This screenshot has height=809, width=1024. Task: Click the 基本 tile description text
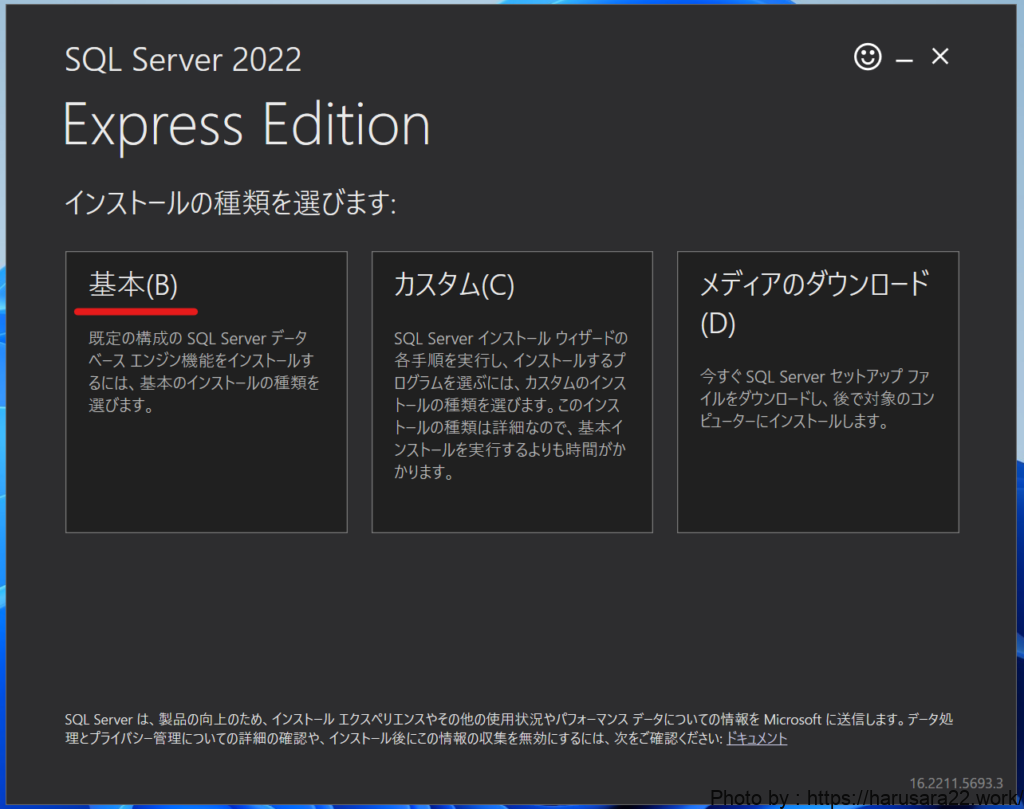pos(204,371)
